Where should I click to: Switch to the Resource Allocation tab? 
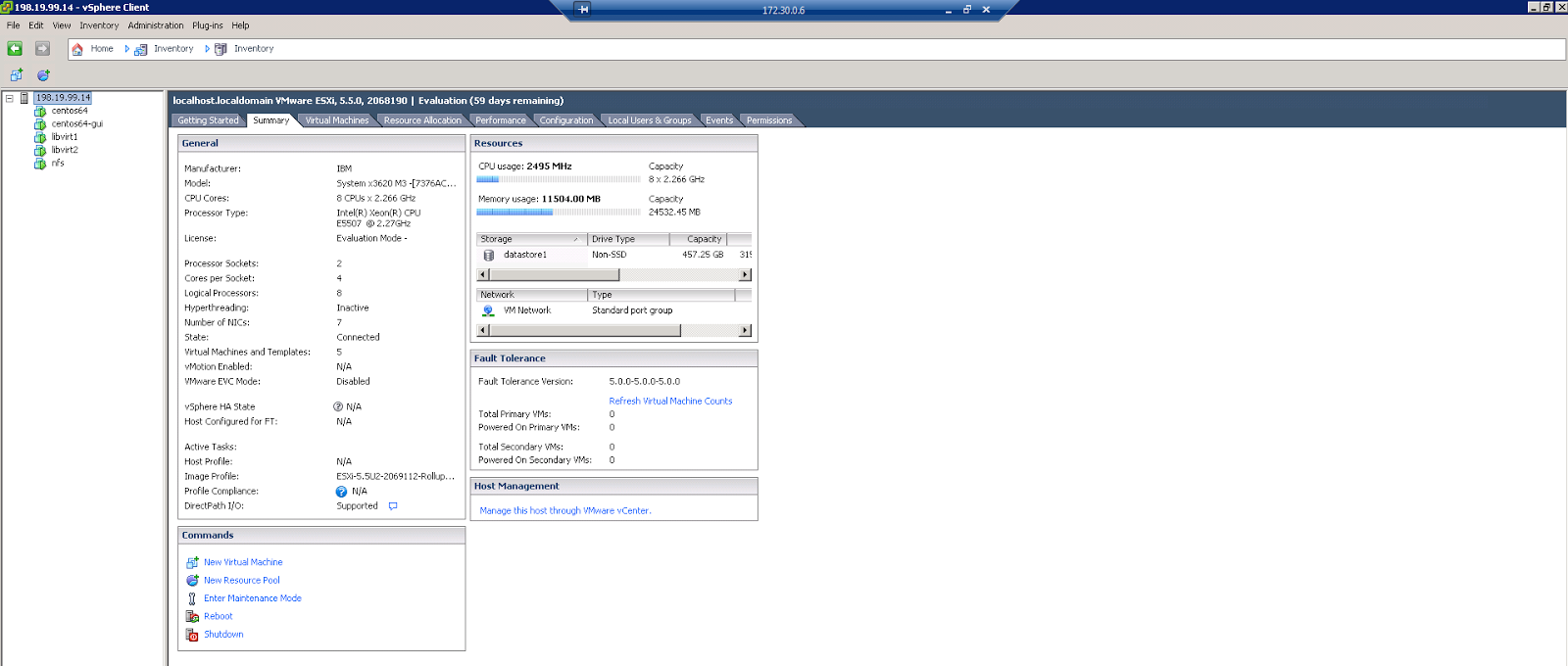point(422,120)
